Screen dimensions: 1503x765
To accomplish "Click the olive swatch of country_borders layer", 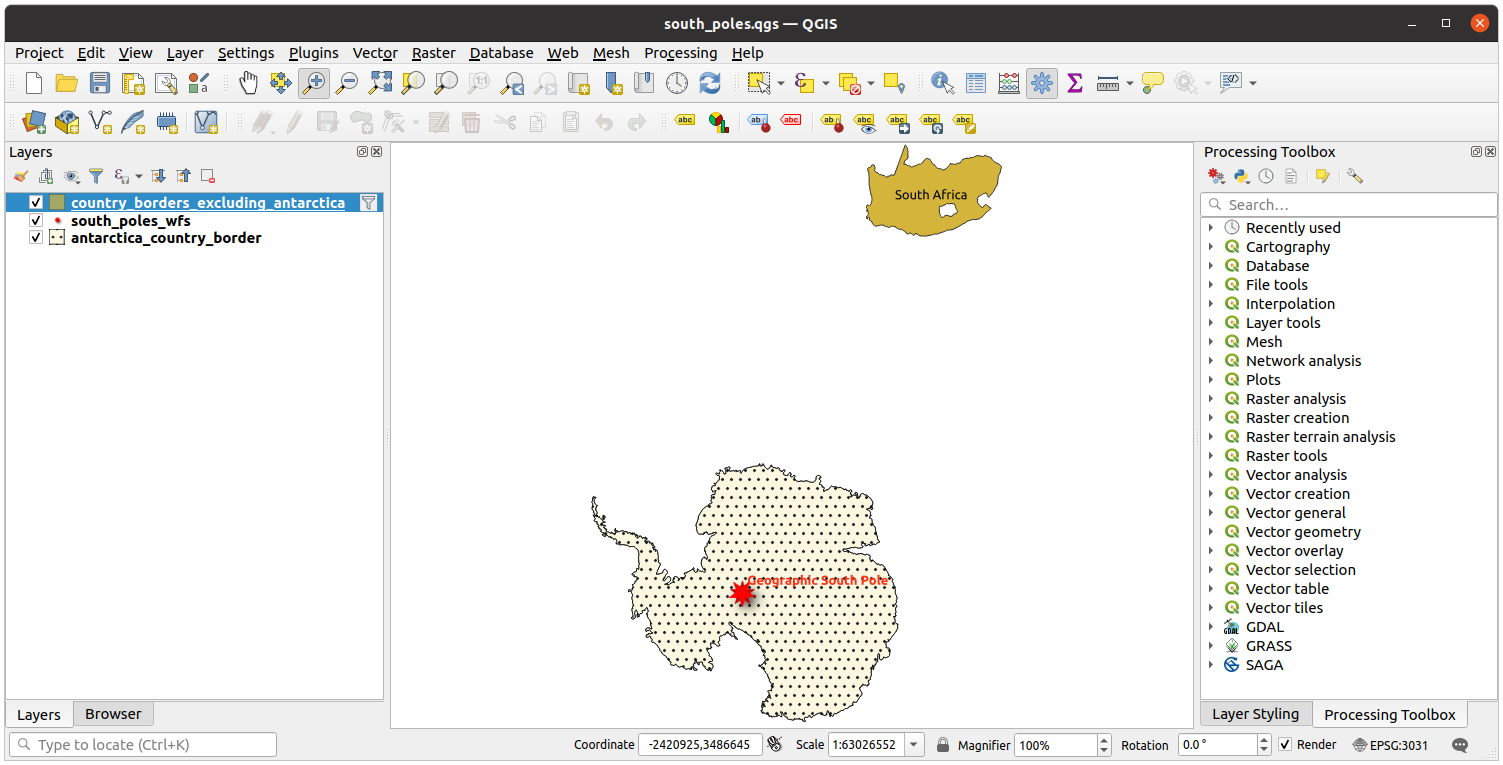I will (x=57, y=203).
